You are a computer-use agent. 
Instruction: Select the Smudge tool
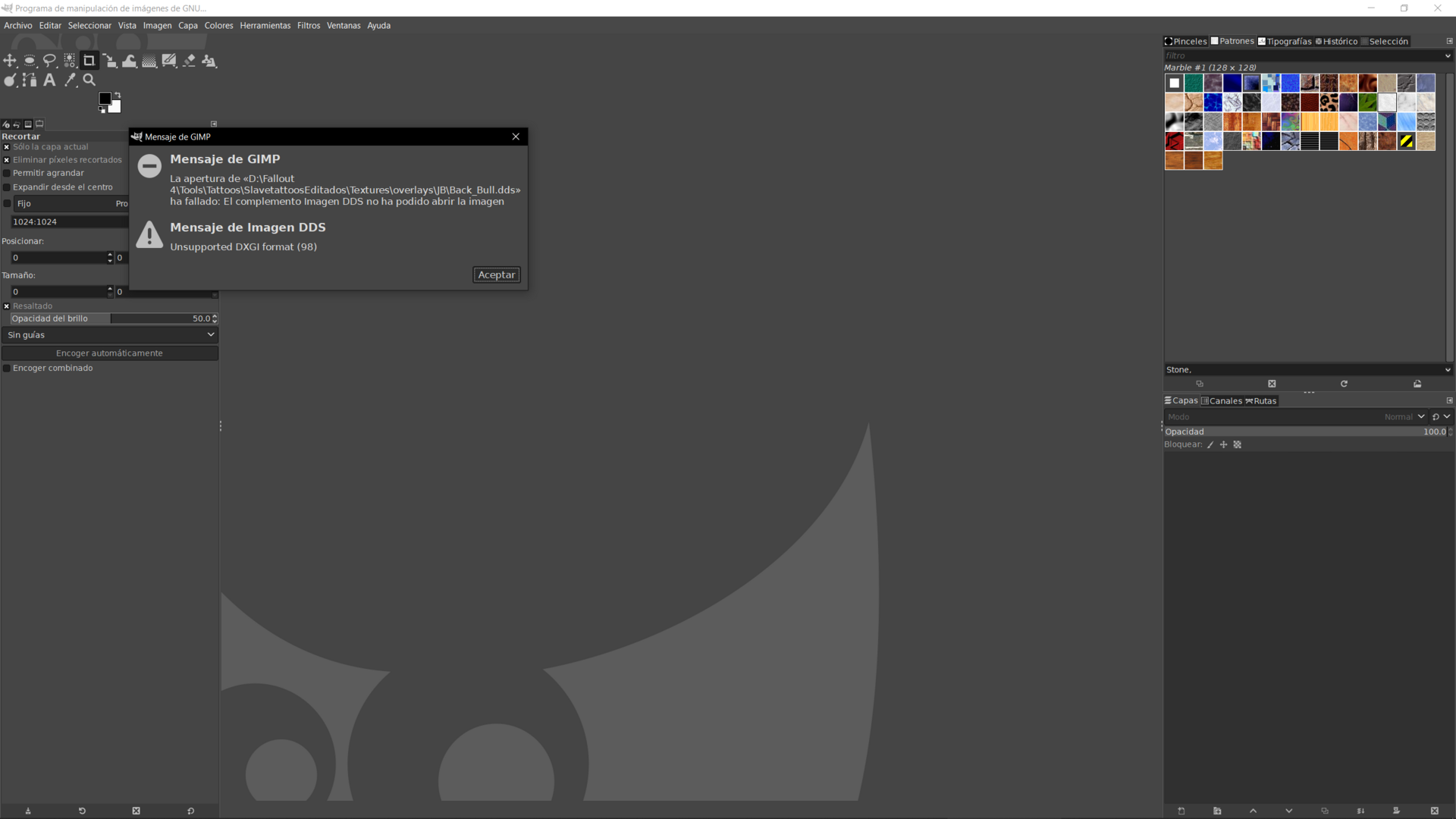coord(10,80)
